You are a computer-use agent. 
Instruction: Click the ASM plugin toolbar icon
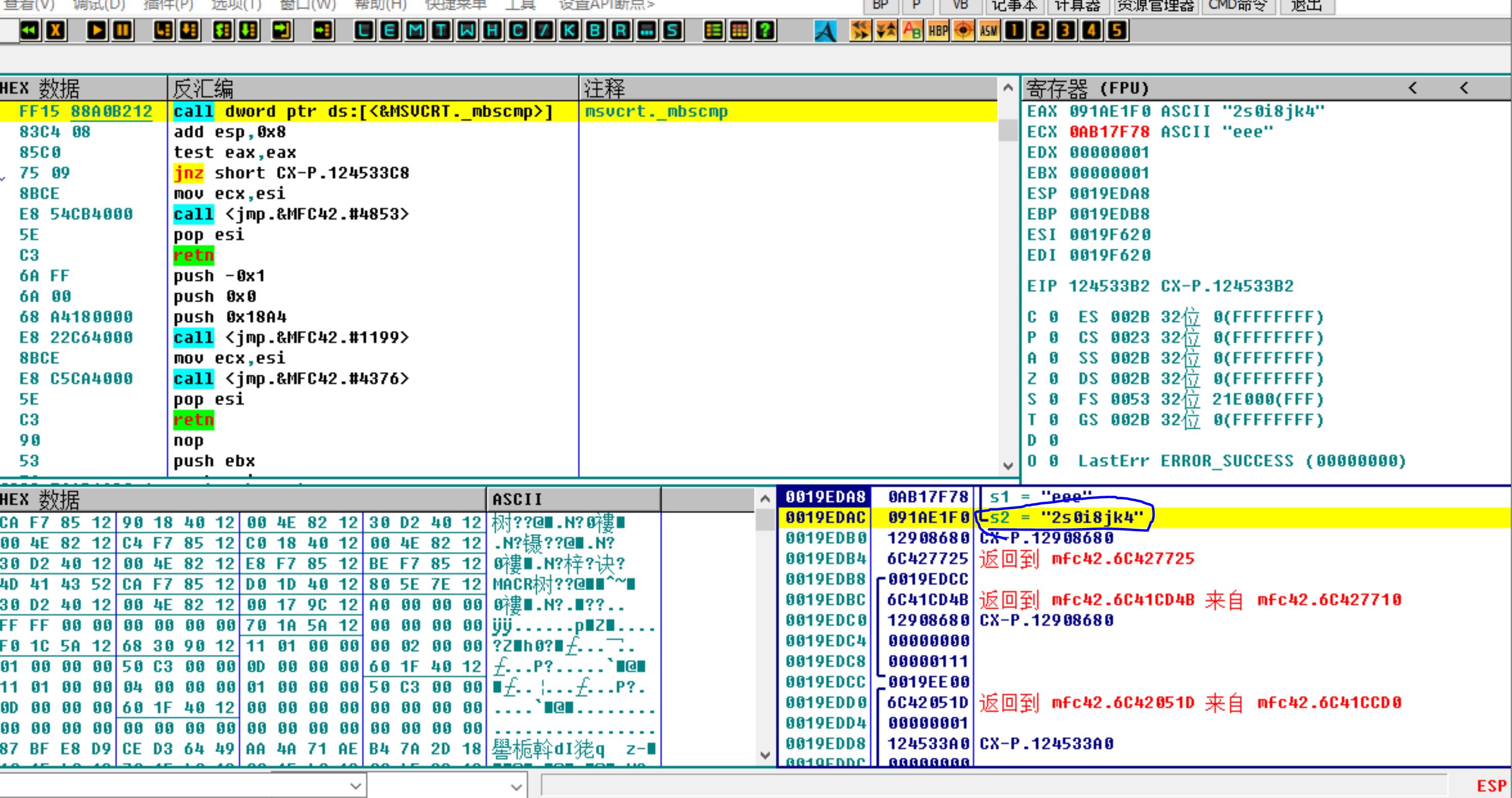(x=989, y=30)
